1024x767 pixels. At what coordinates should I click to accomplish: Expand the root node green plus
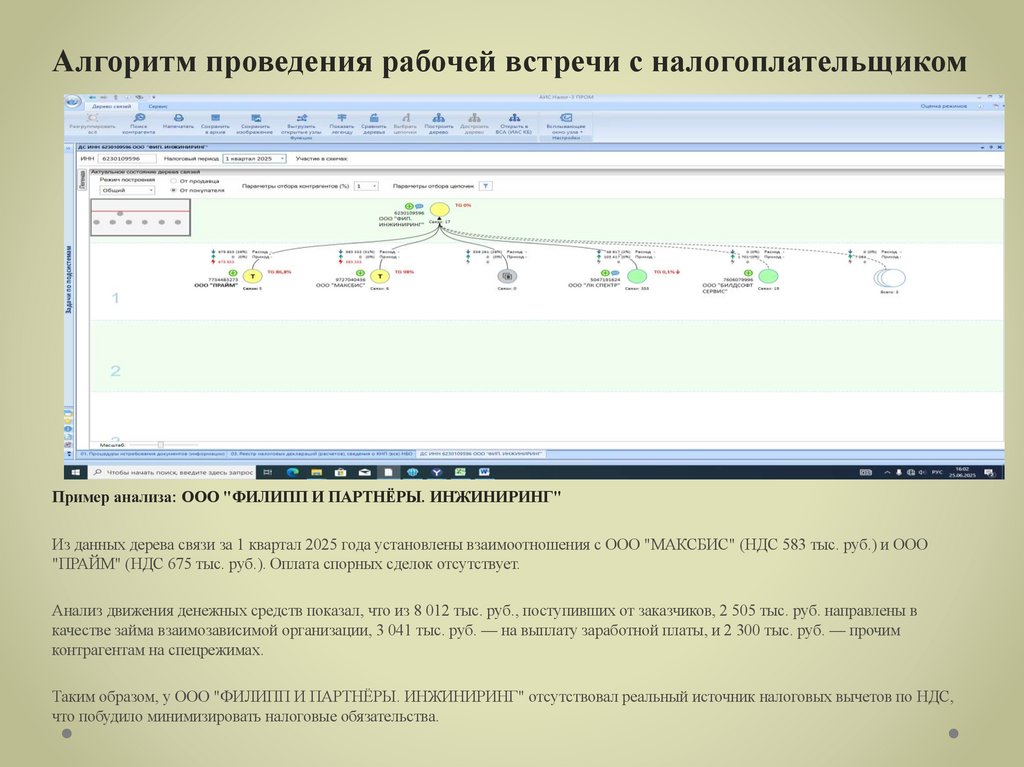[x=409, y=206]
